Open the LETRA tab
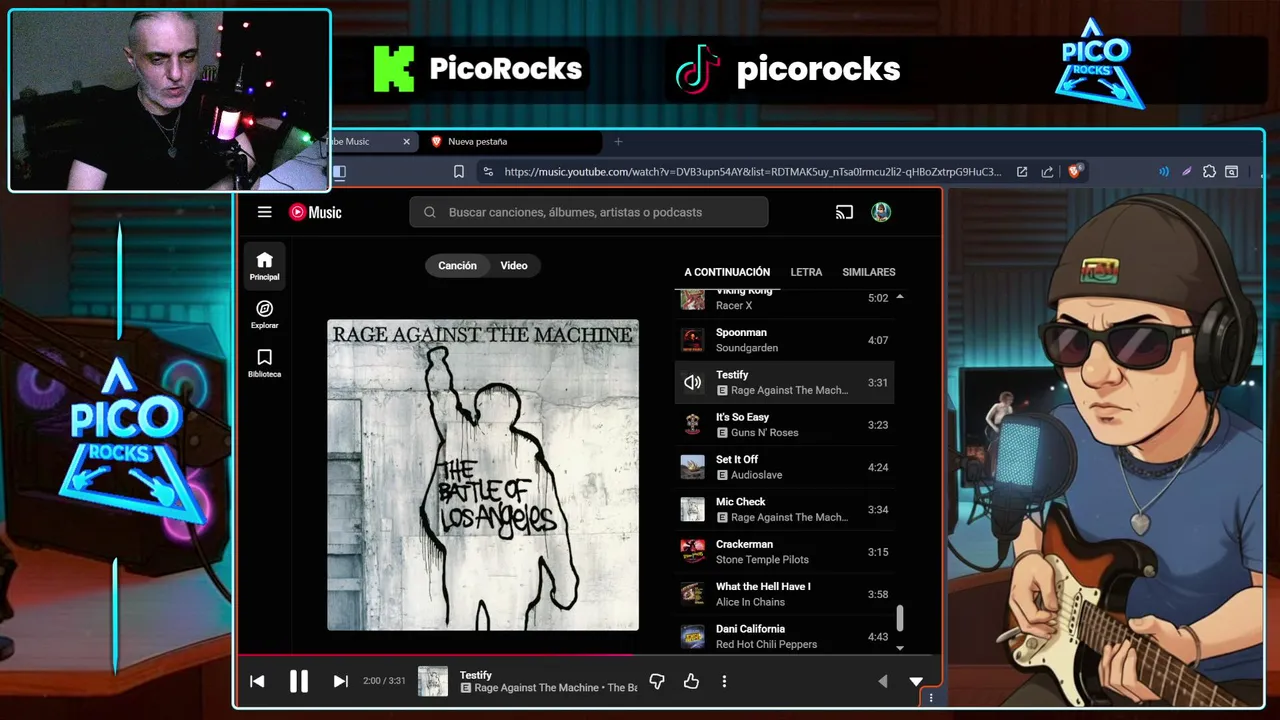The height and width of the screenshot is (720, 1280). [x=806, y=272]
